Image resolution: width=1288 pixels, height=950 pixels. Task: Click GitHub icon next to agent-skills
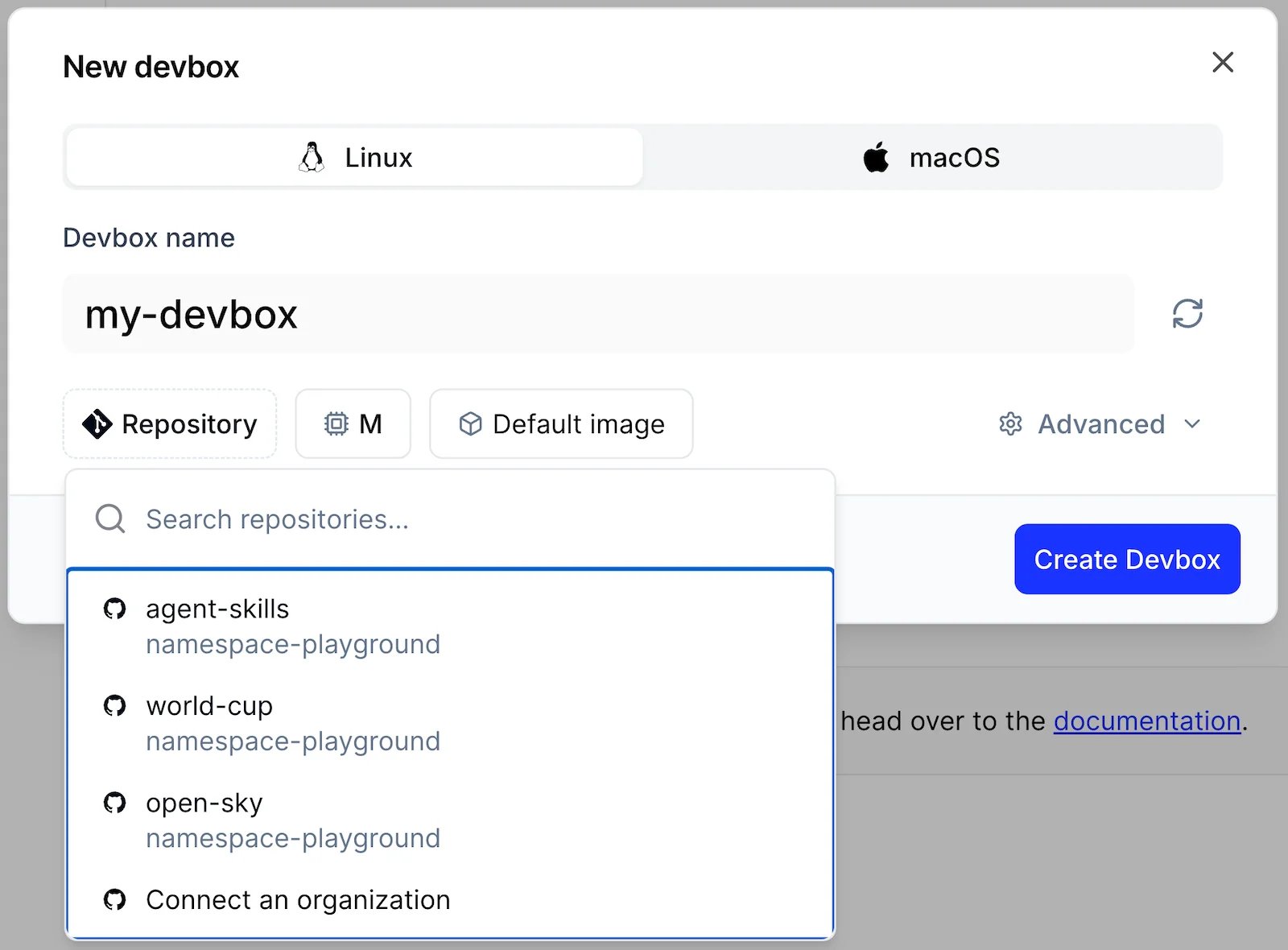(x=115, y=609)
